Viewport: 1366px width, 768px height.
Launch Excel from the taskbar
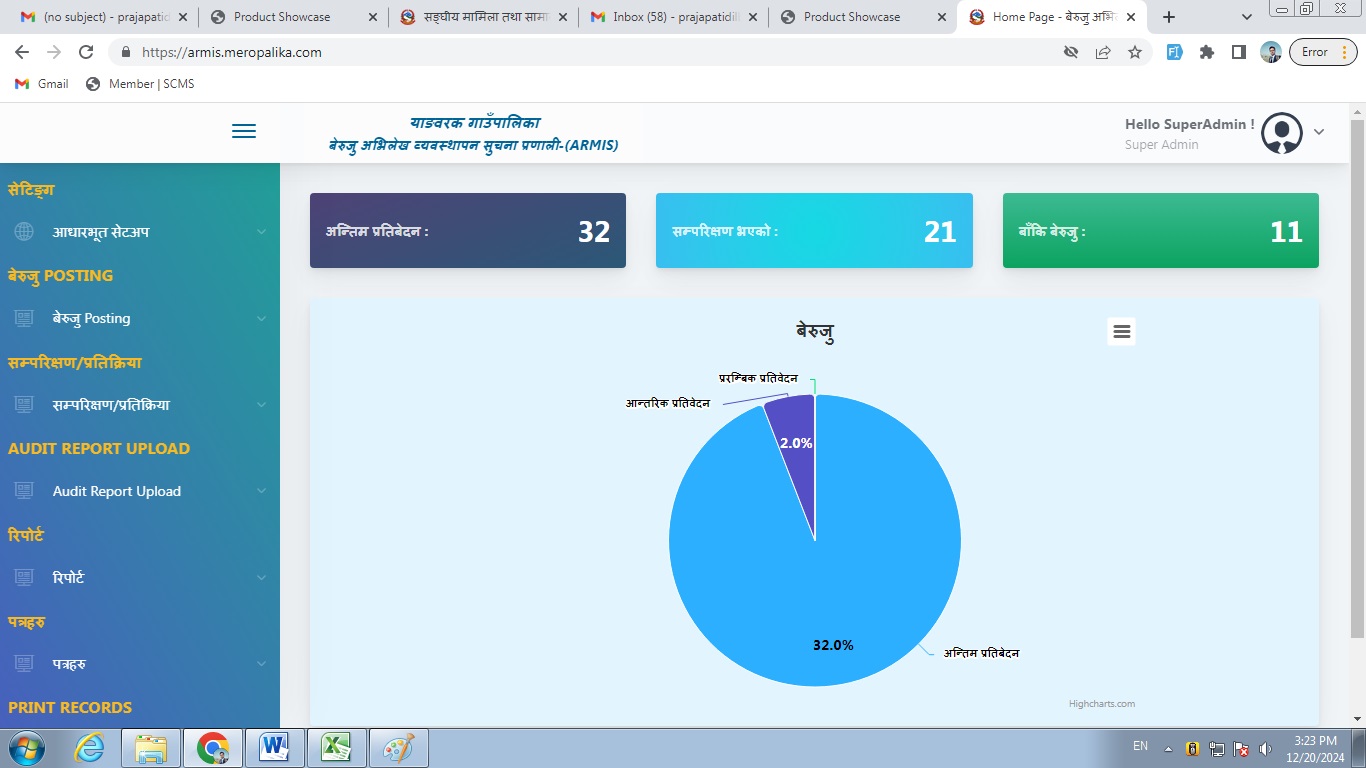(336, 747)
